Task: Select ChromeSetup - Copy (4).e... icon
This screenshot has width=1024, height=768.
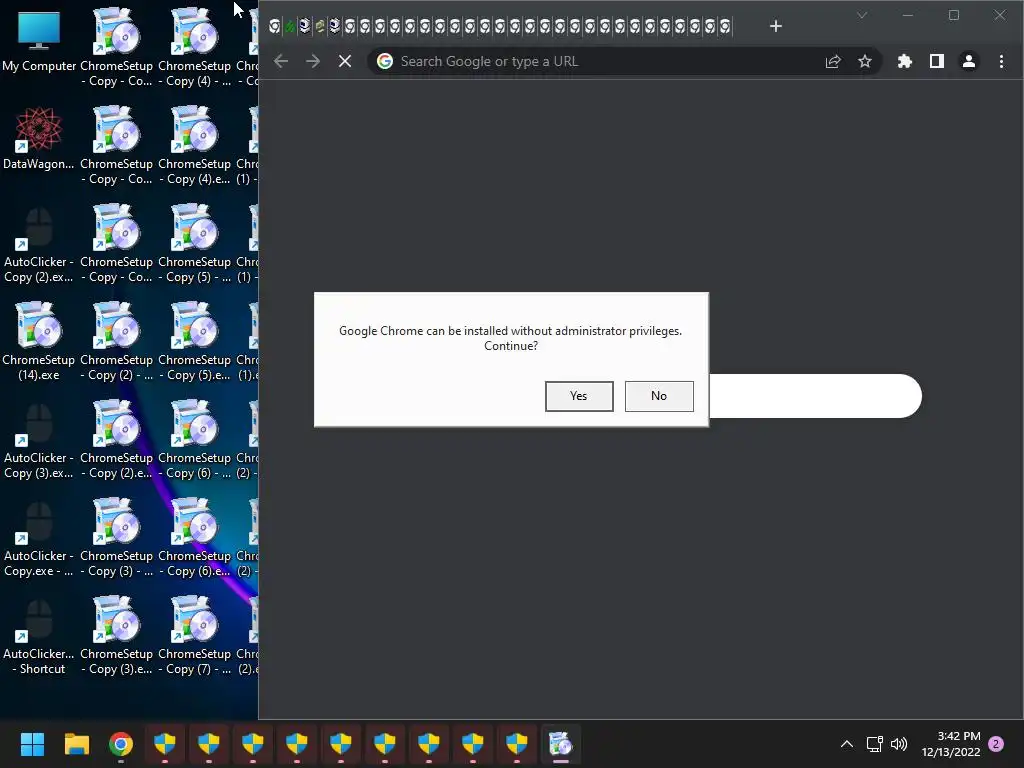Action: [x=195, y=147]
